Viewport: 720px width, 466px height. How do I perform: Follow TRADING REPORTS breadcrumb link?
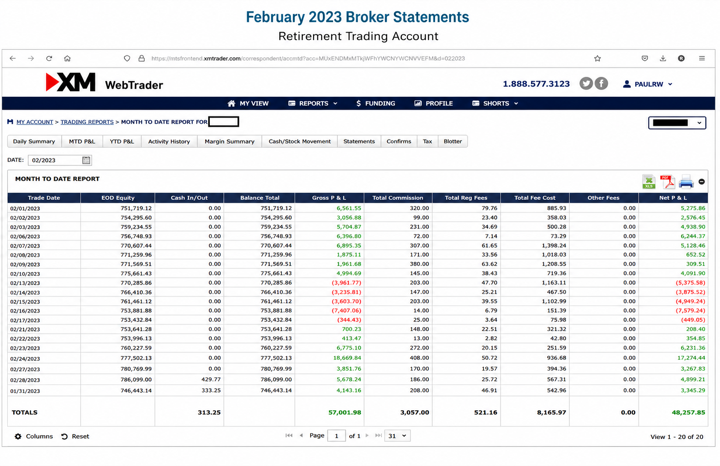(87, 122)
